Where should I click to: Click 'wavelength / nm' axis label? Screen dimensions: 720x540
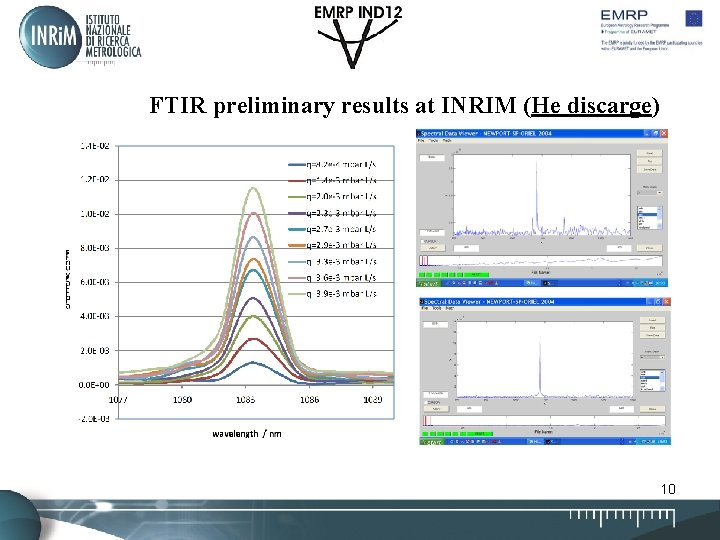(x=247, y=433)
